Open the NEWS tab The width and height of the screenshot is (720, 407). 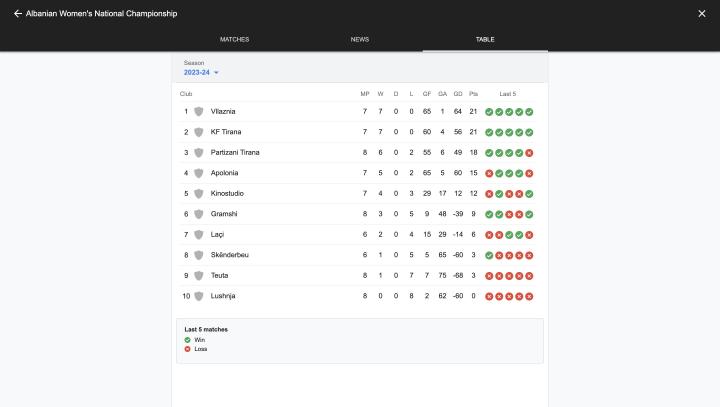(x=360, y=40)
